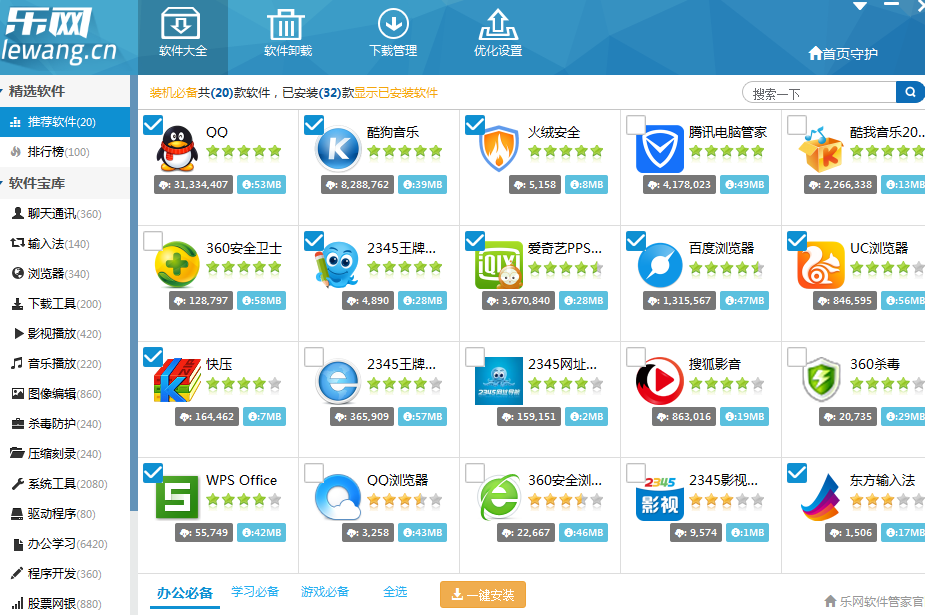The image size is (925, 615).
Task: Open the 图像编辑(860) category
Action: pyautogui.click(x=65, y=394)
